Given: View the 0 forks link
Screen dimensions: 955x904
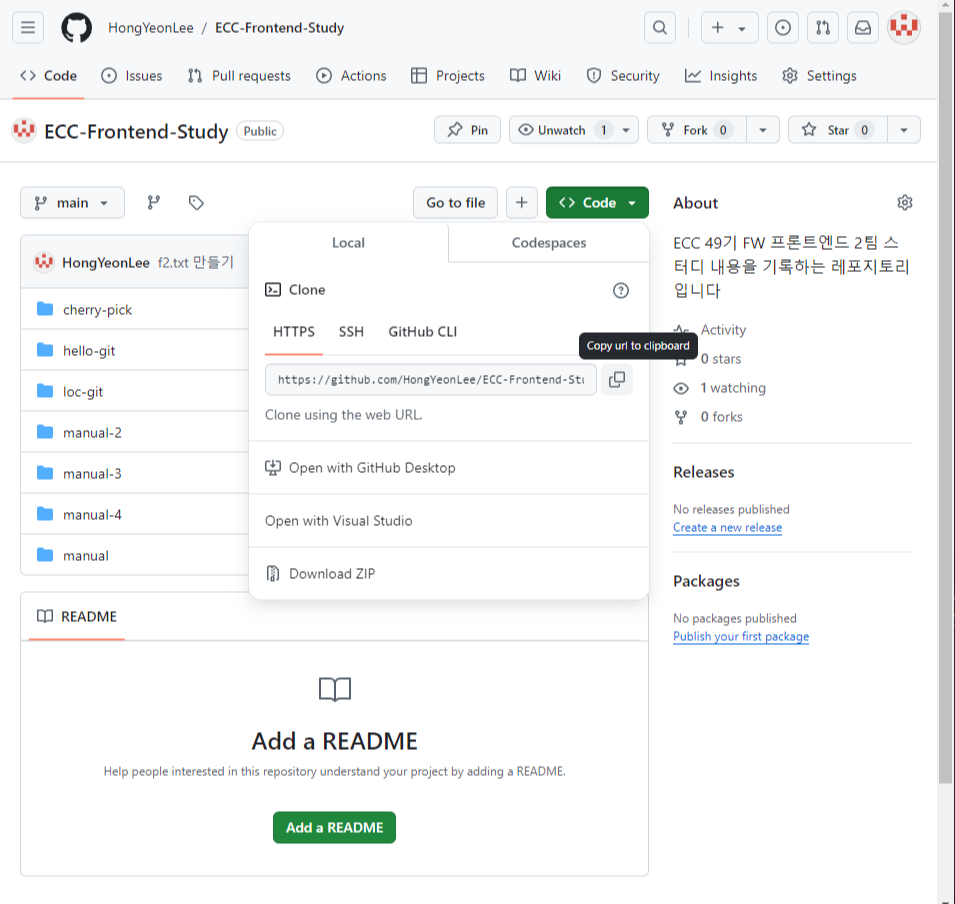Looking at the screenshot, I should click(722, 417).
